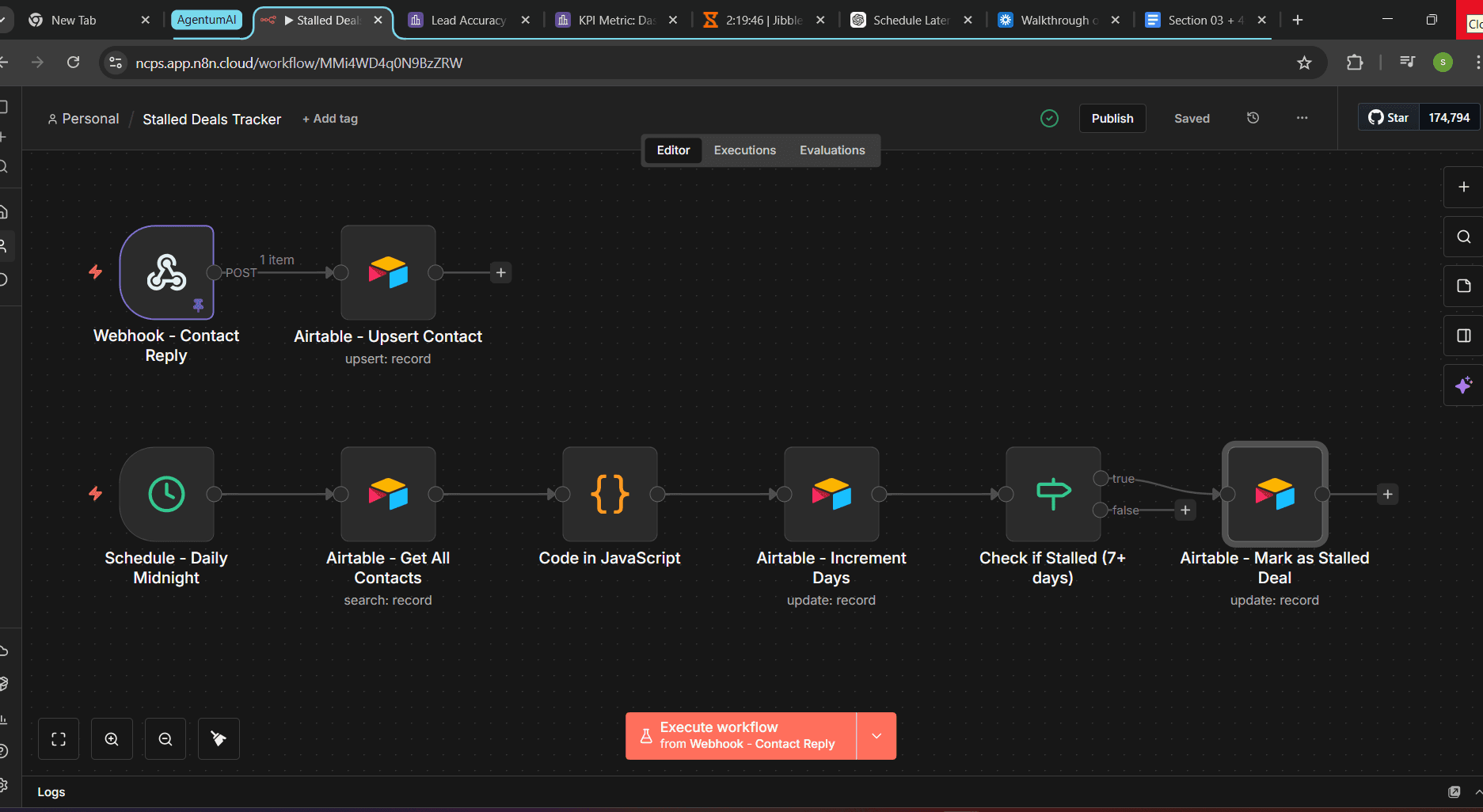This screenshot has height=812, width=1483.
Task: Click the site information icon in address bar
Action: pos(116,63)
